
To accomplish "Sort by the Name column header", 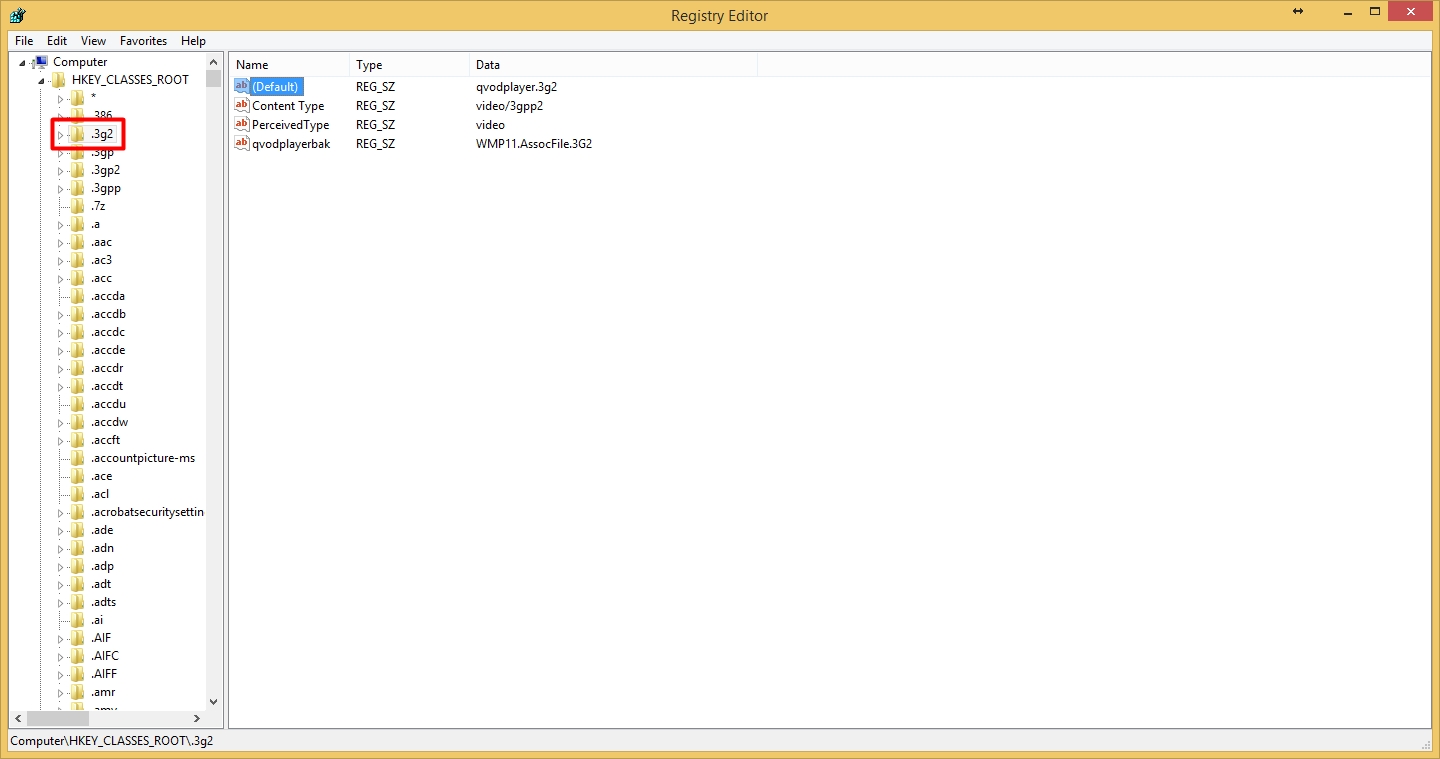I will [x=290, y=65].
